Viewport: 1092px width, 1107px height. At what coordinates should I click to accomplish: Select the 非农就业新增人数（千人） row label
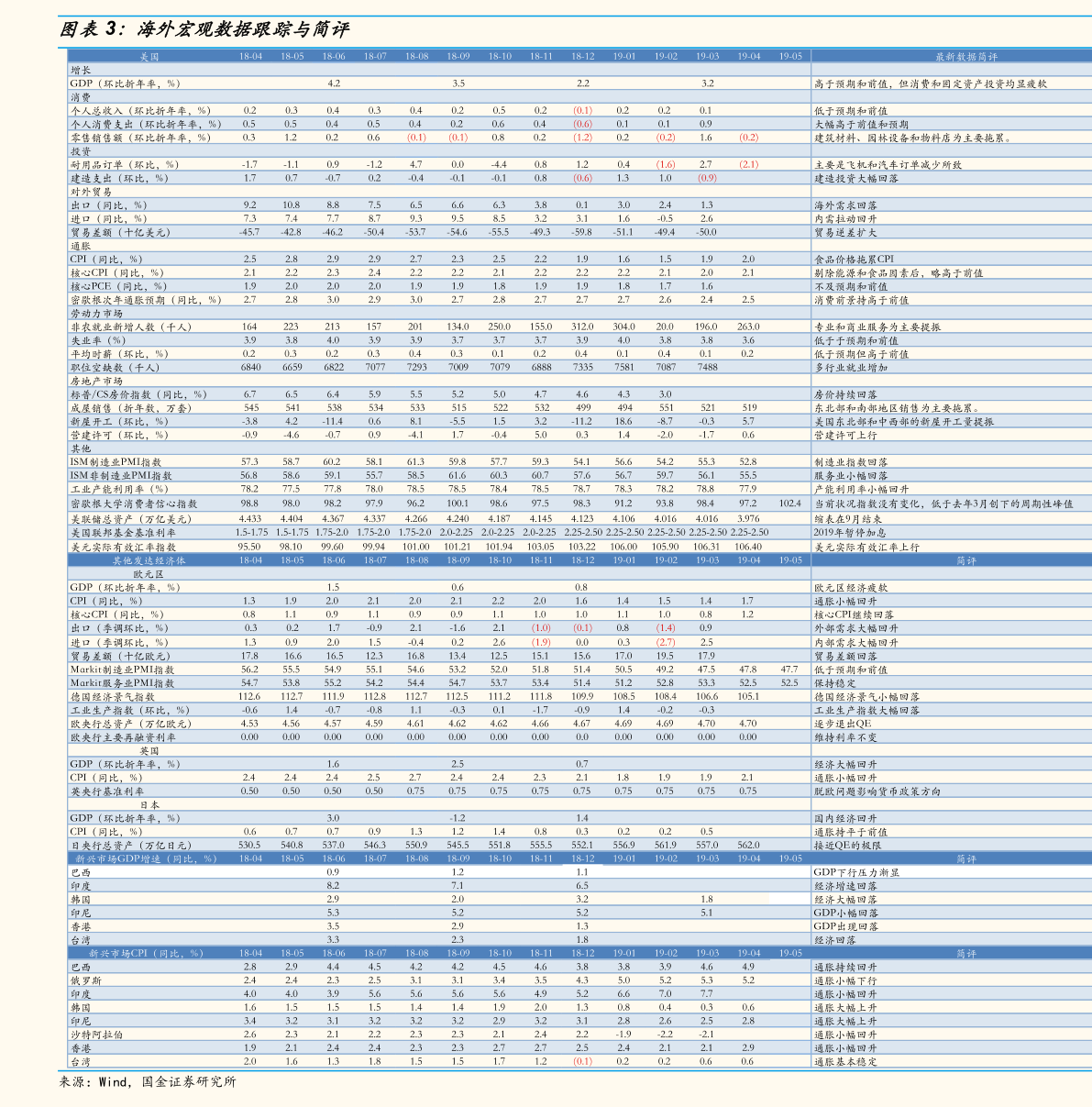(x=131, y=327)
